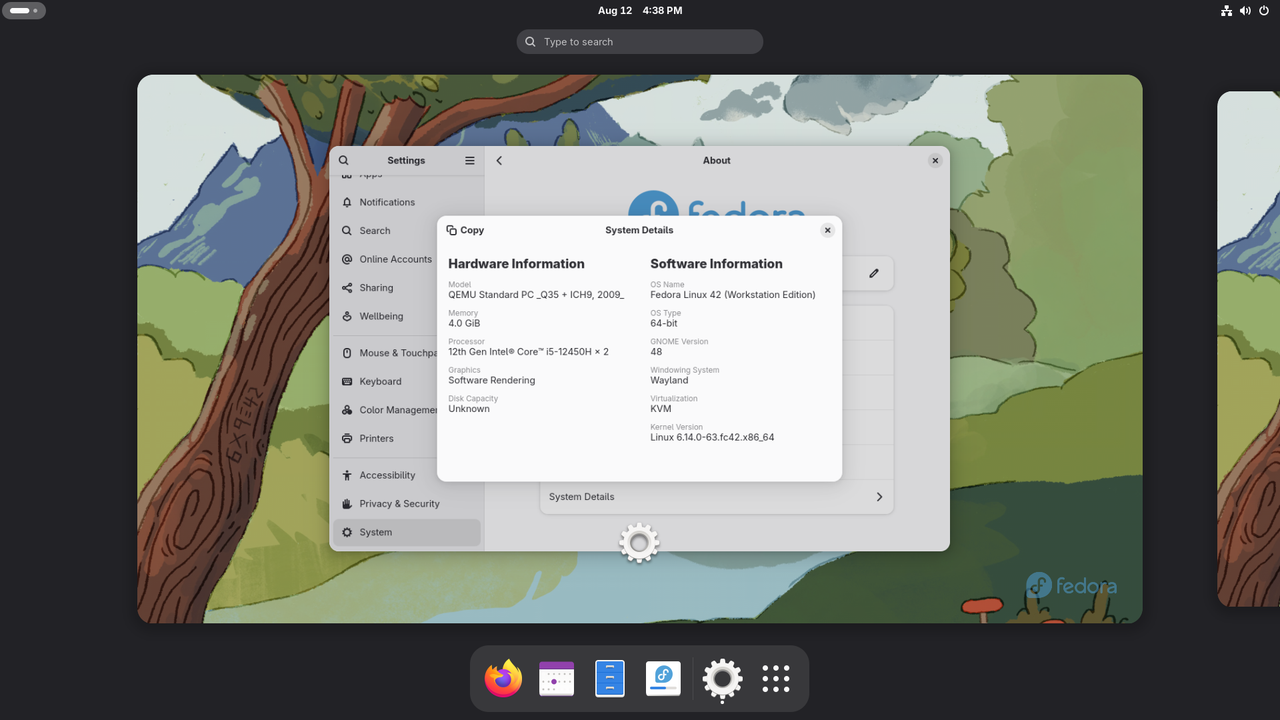Click Privacy & Security icon
The height and width of the screenshot is (720, 1280).
pyautogui.click(x=347, y=504)
